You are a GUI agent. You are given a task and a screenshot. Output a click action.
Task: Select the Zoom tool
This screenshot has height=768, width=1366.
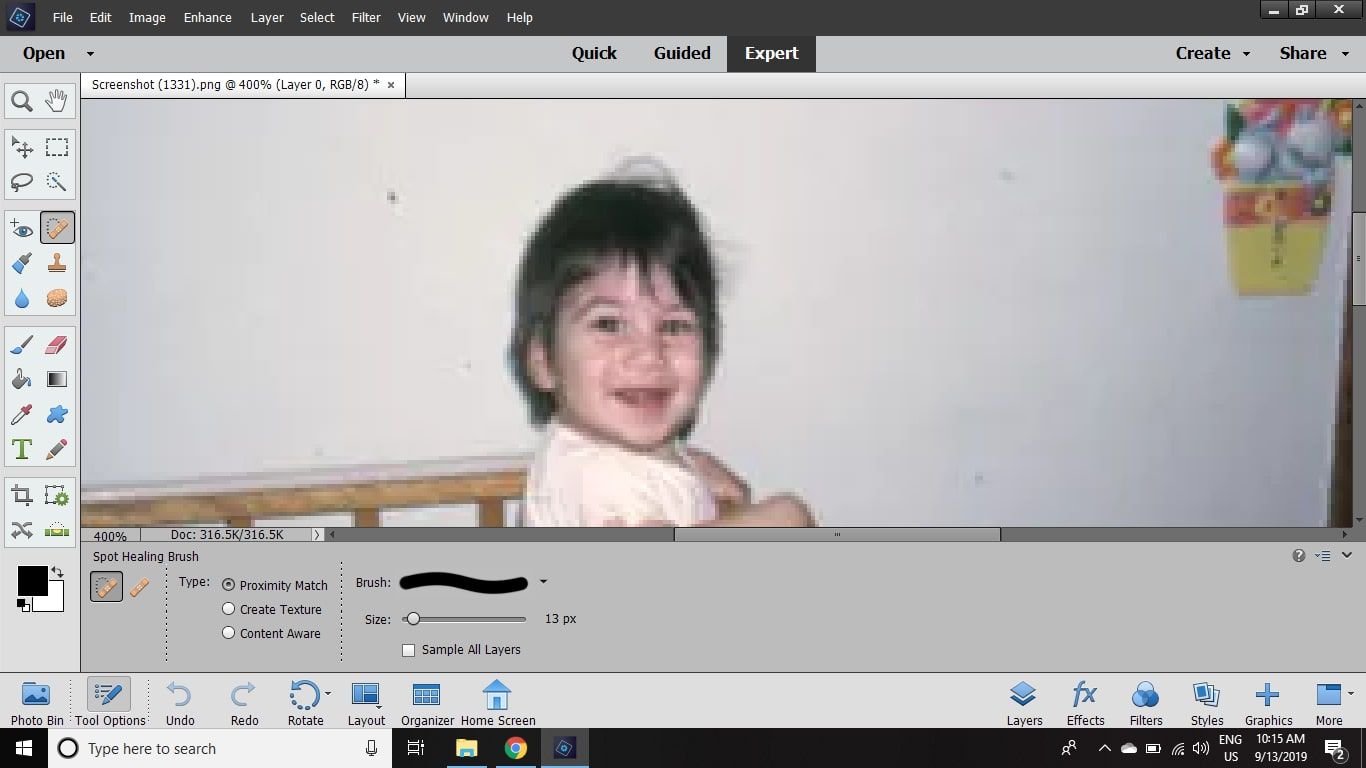(22, 101)
